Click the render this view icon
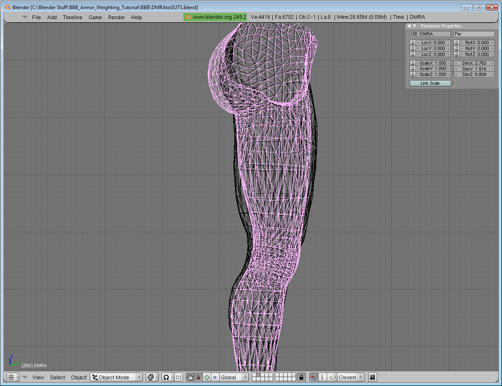The width and height of the screenshot is (502, 386). [x=373, y=377]
